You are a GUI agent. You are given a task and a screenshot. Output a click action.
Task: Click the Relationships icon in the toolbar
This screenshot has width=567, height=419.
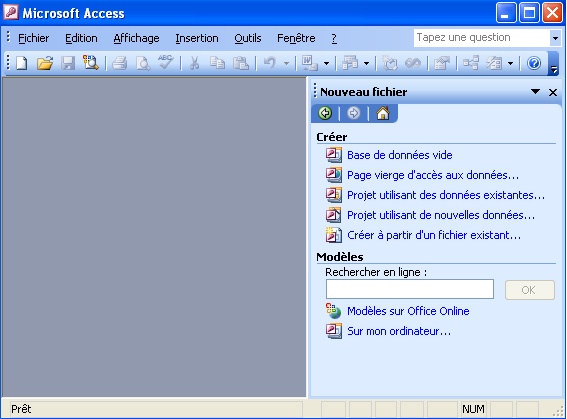point(471,63)
